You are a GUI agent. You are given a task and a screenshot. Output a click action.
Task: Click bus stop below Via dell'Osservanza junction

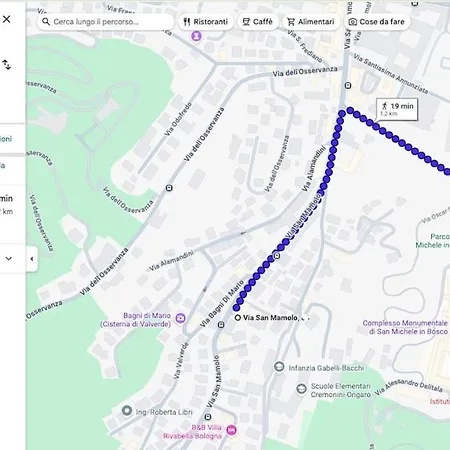[348, 86]
